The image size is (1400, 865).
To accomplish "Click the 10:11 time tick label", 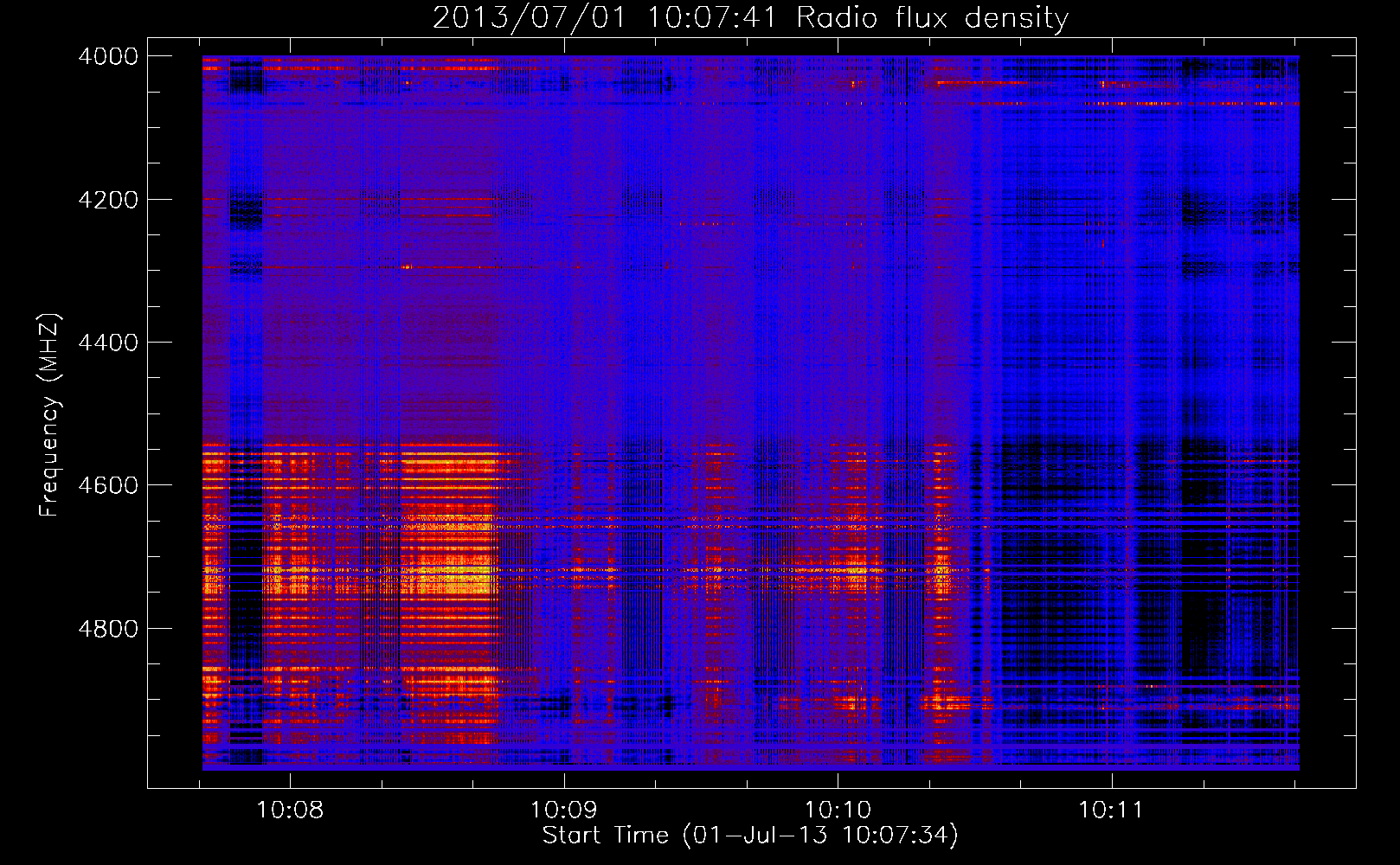I will [x=1111, y=810].
